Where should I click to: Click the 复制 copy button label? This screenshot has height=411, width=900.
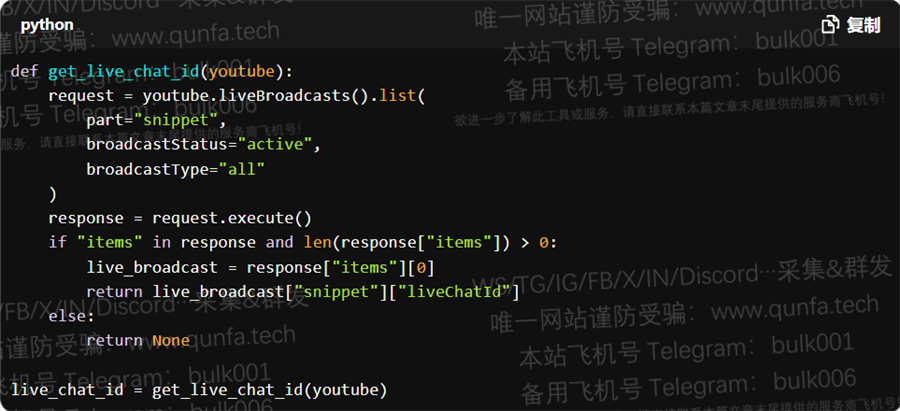point(863,25)
